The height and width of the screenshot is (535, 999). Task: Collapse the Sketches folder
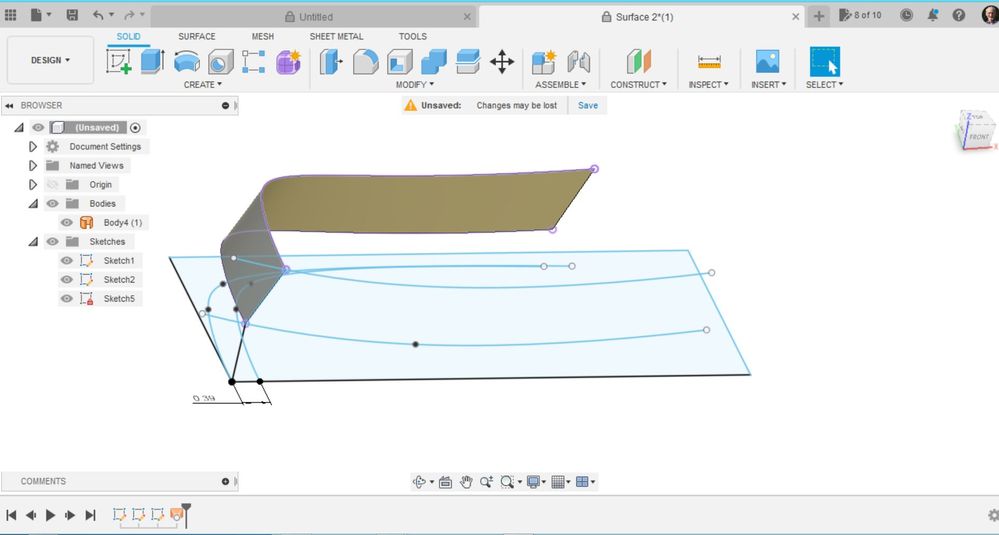coord(33,241)
